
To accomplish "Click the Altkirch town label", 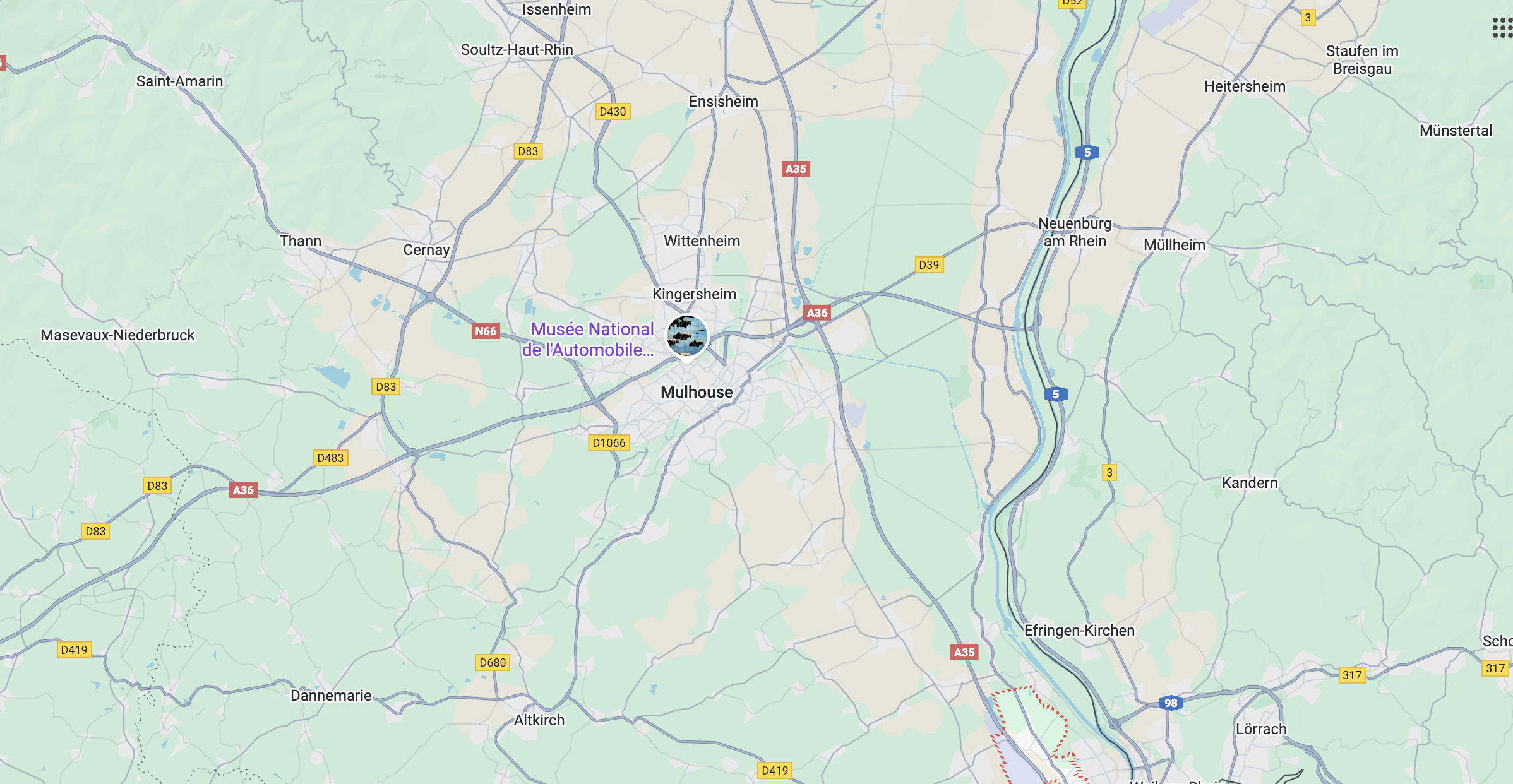I will tap(539, 720).
